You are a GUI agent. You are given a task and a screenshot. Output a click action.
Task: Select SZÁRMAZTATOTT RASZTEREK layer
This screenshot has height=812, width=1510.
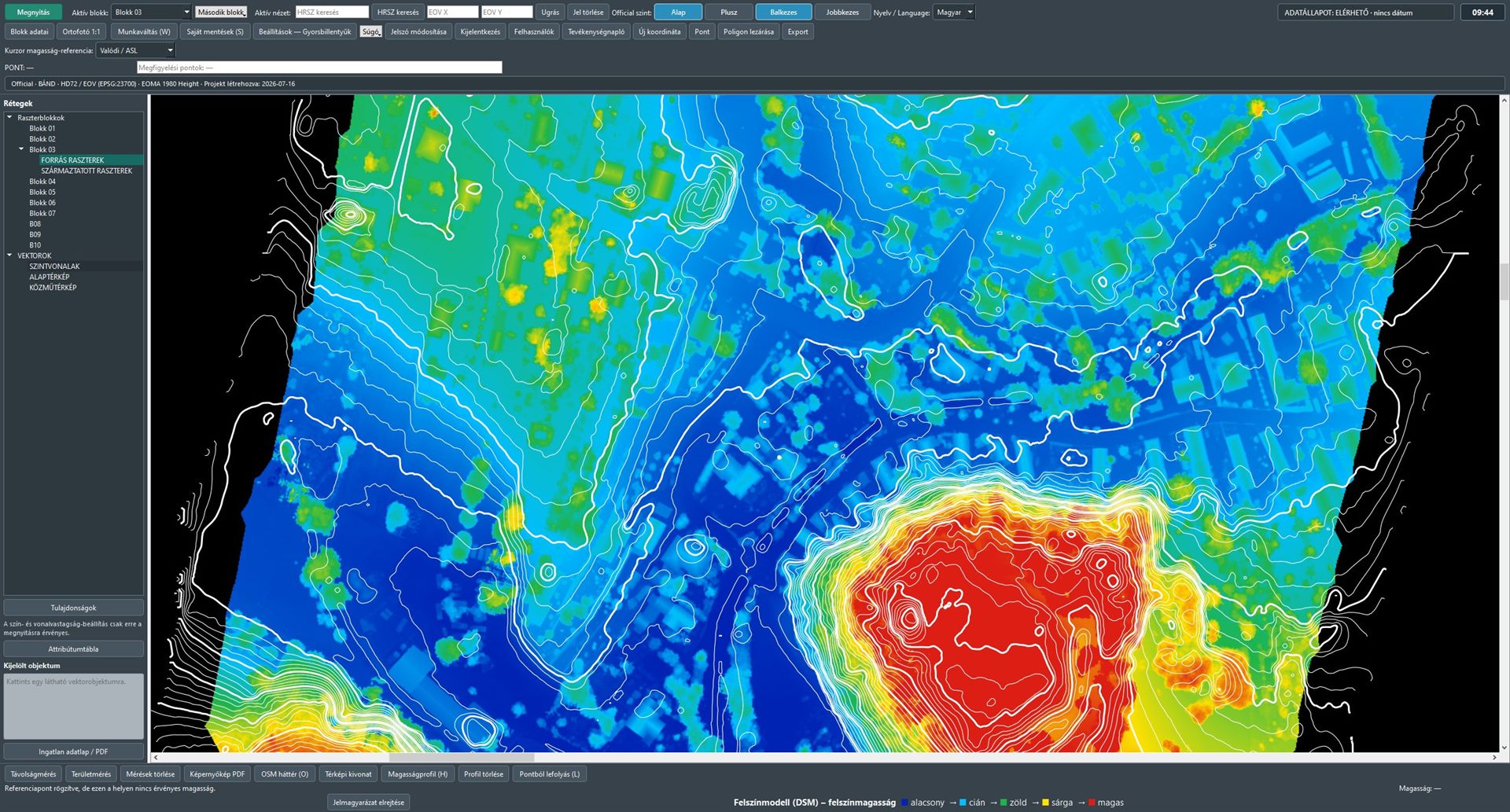87,171
